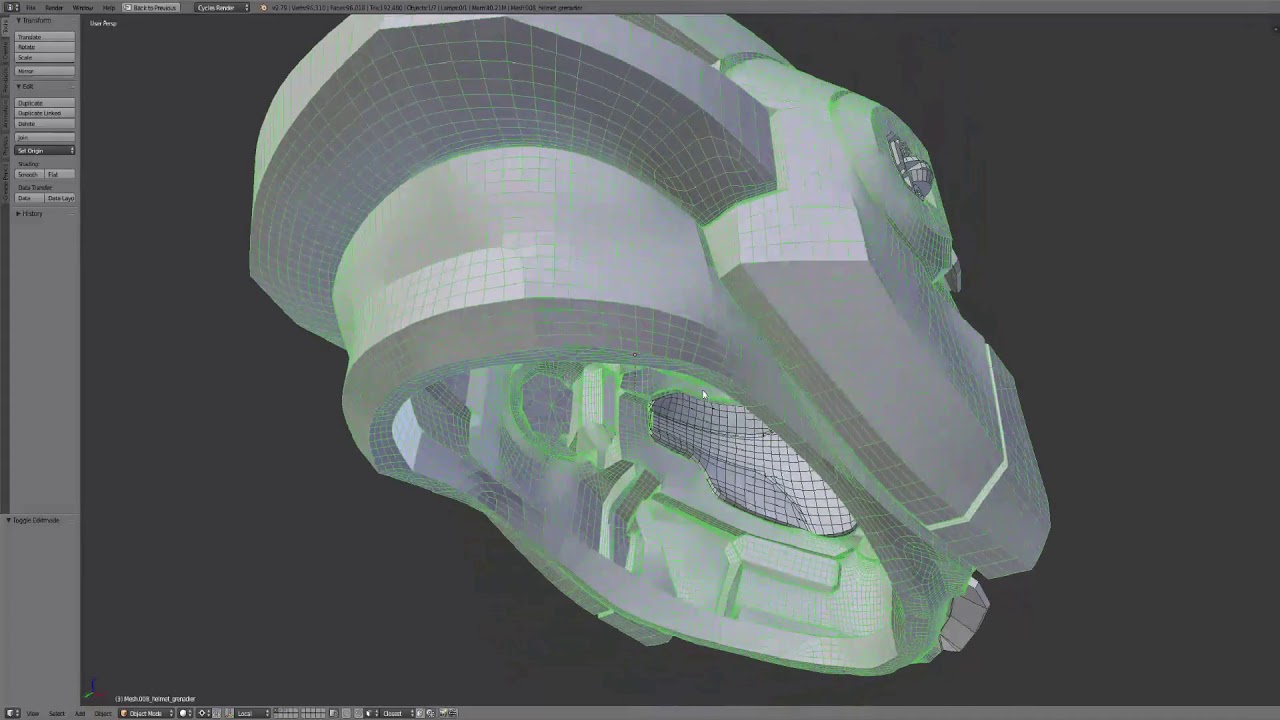
Task: Click the Data Layout button
Action: pyautogui.click(x=60, y=198)
